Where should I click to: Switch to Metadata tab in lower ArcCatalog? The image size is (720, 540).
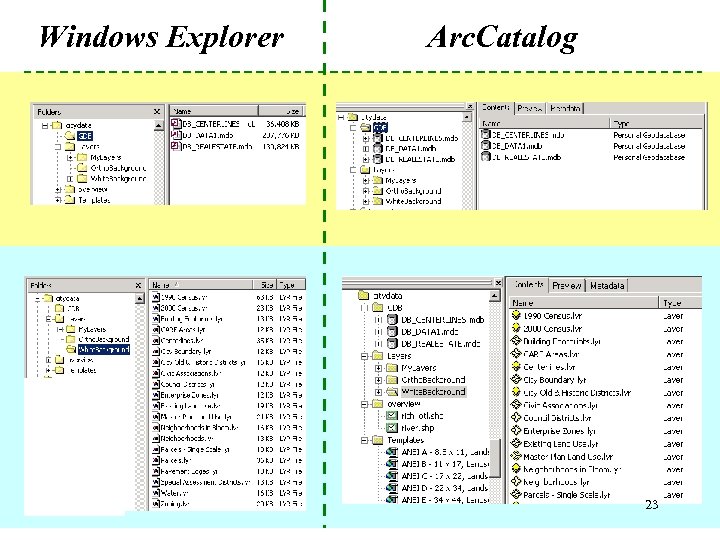click(607, 286)
